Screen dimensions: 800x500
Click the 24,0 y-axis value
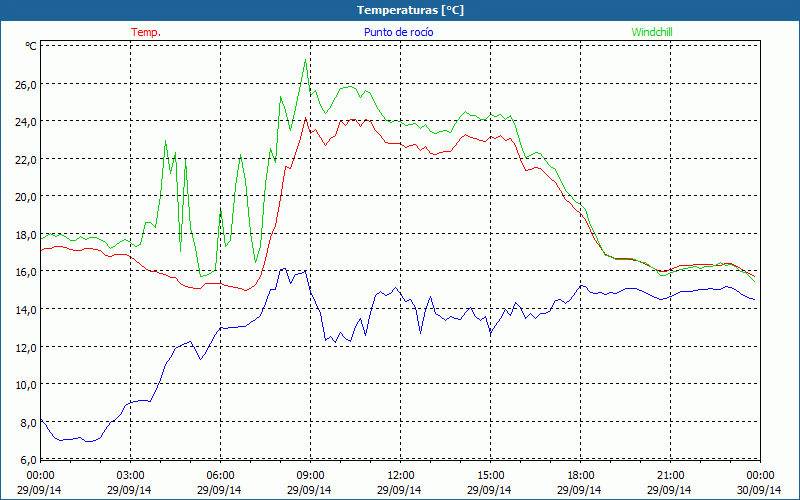pyautogui.click(x=26, y=121)
